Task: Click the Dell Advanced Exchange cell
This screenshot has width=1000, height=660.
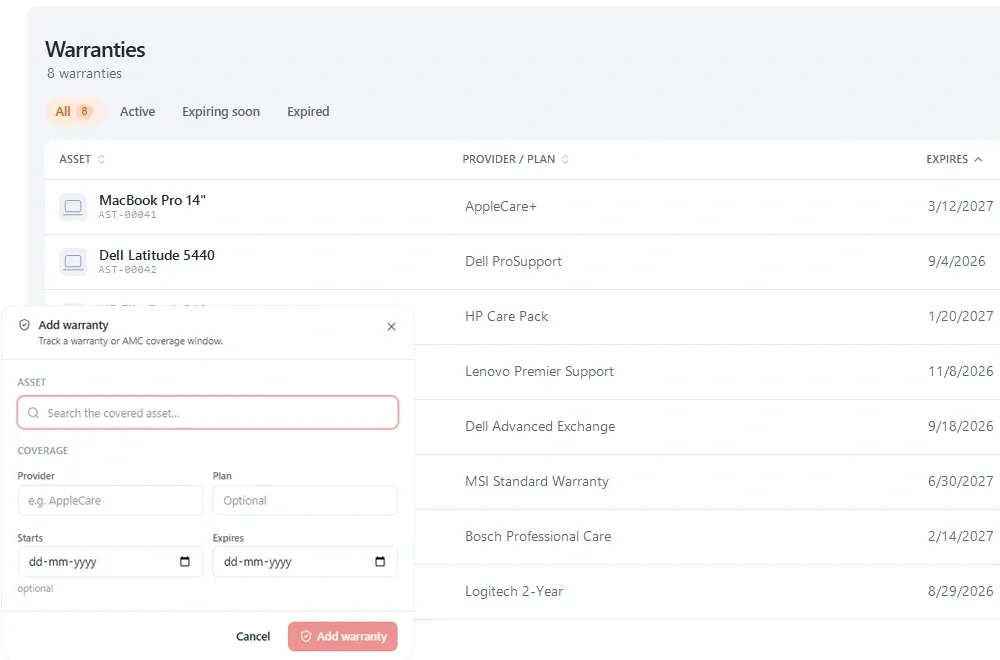Action: 540,426
